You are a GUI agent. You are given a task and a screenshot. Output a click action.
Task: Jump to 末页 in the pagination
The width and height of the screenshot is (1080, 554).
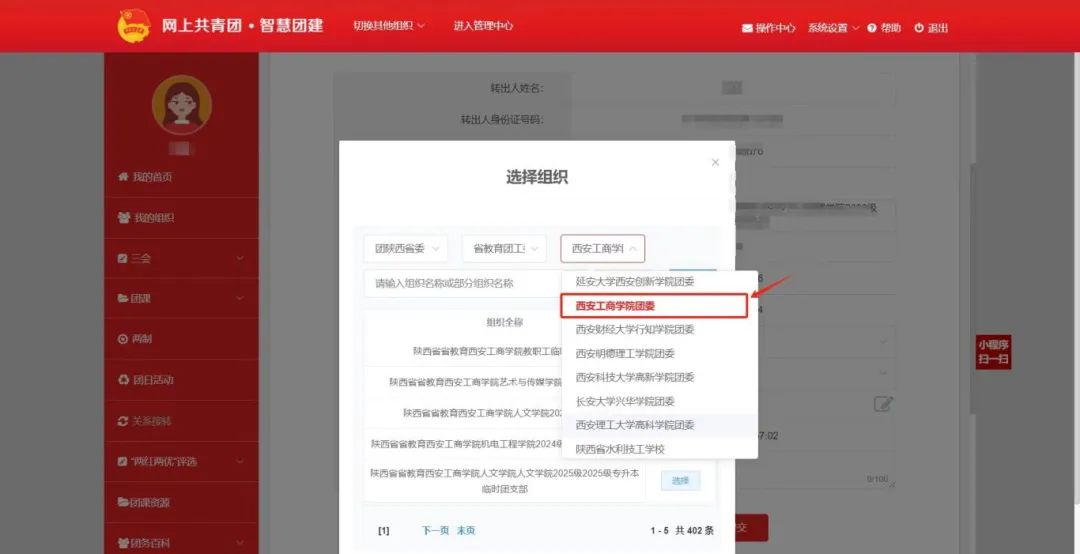point(466,531)
